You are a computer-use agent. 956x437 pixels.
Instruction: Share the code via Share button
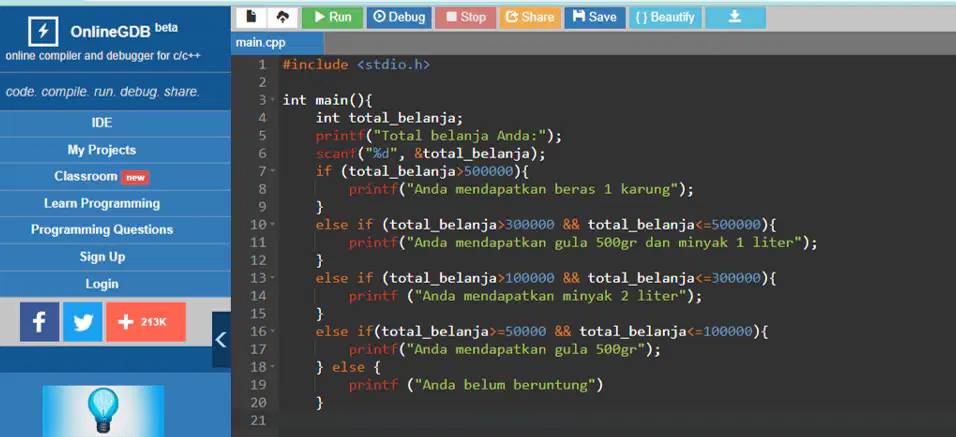coord(530,18)
